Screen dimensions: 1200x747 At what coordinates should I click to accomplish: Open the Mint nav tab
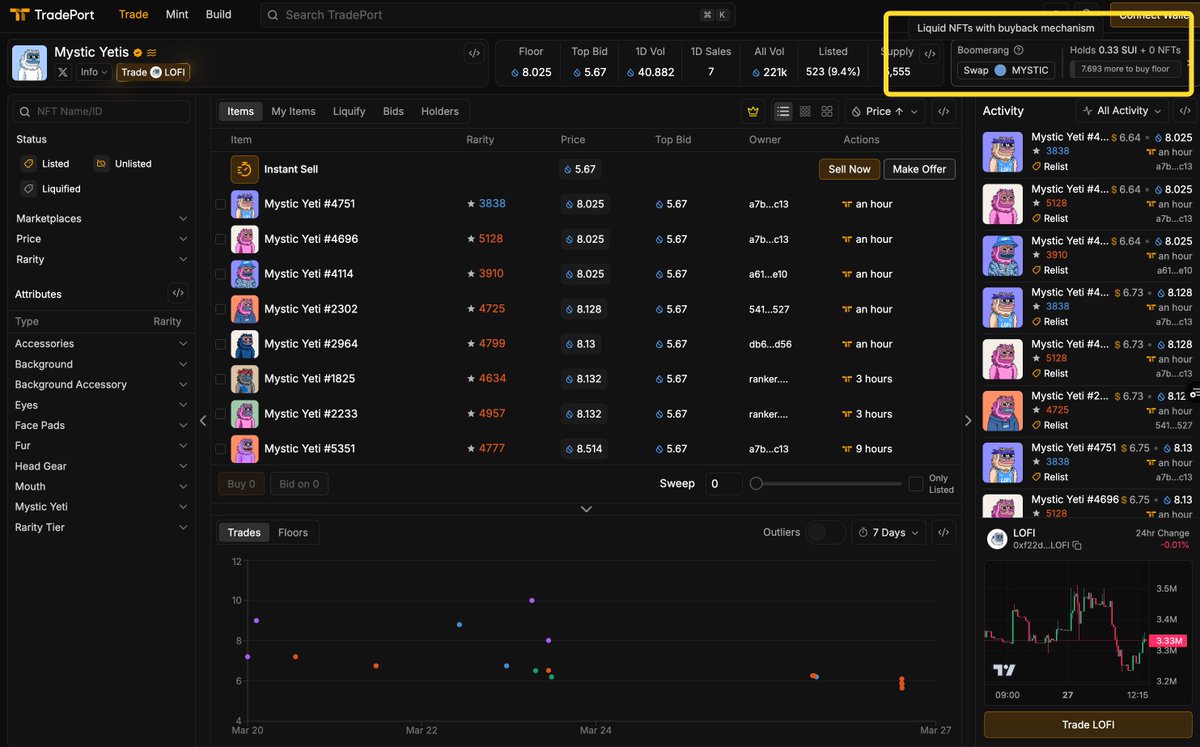point(177,15)
